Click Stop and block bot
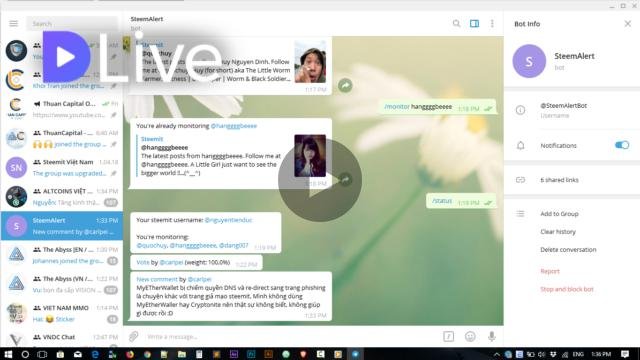 [567, 289]
